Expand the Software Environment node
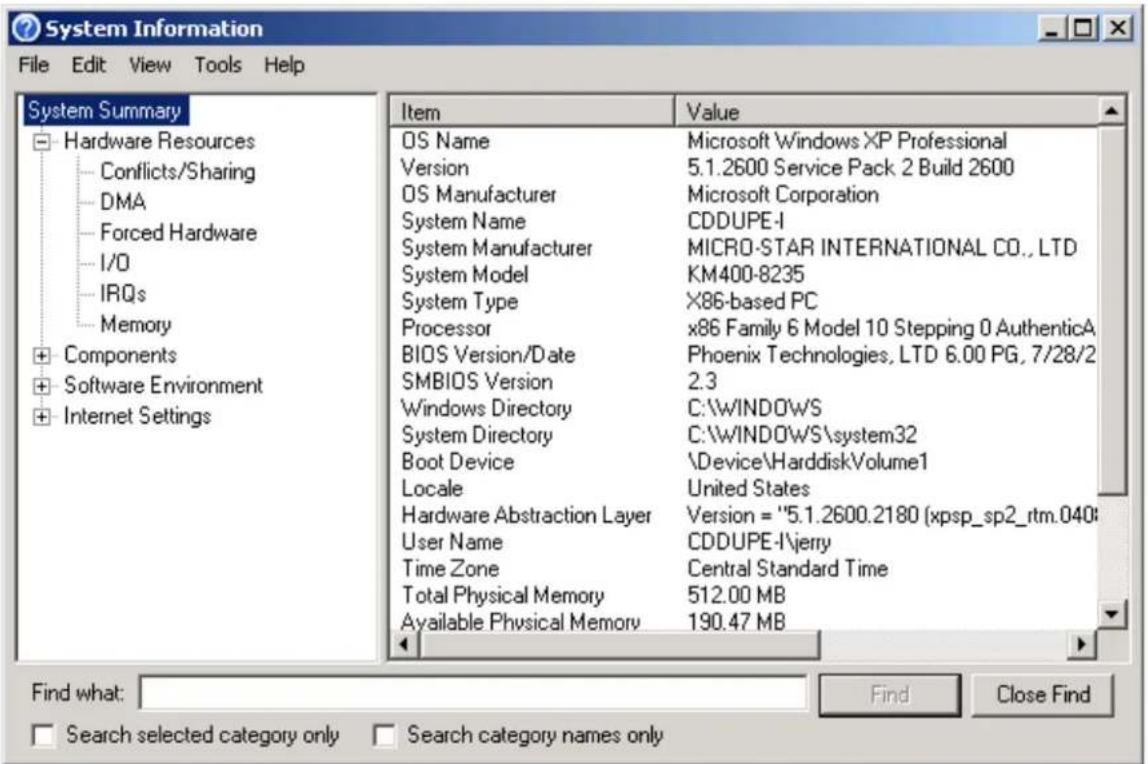This screenshot has width=1148, height=764. 42,386
